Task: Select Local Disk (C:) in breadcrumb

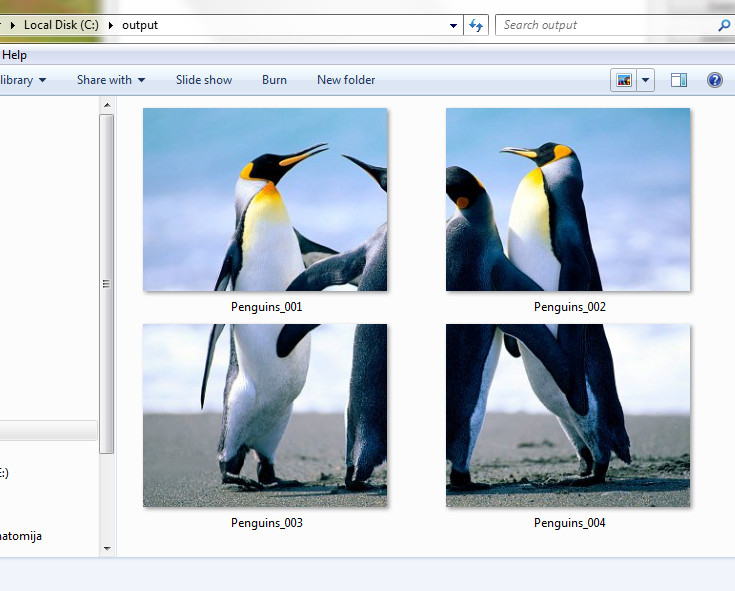Action: point(61,25)
